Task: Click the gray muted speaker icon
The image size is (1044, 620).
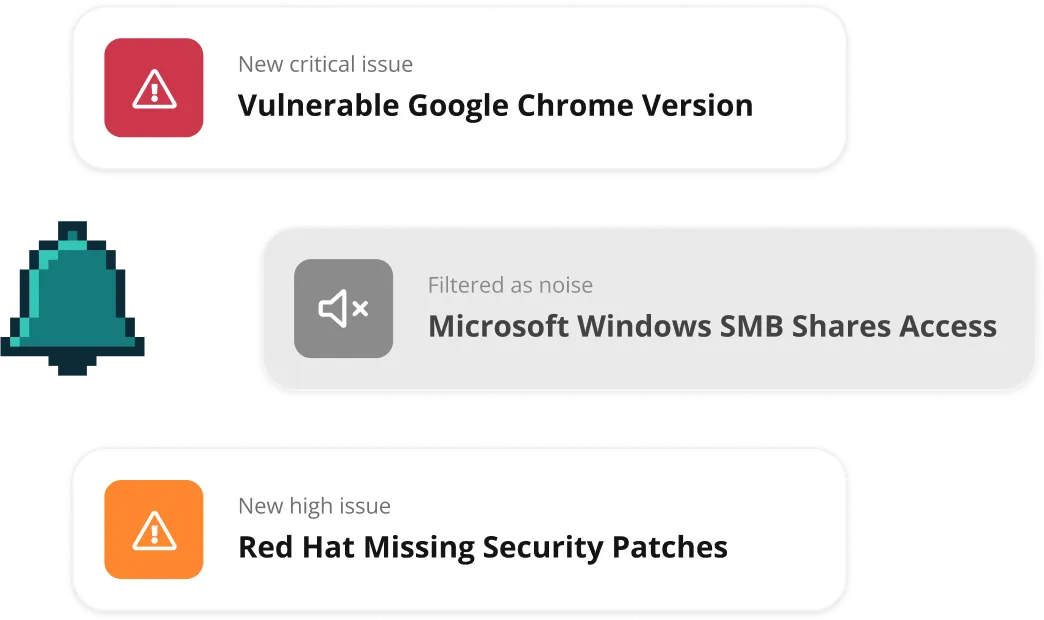Action: point(344,308)
